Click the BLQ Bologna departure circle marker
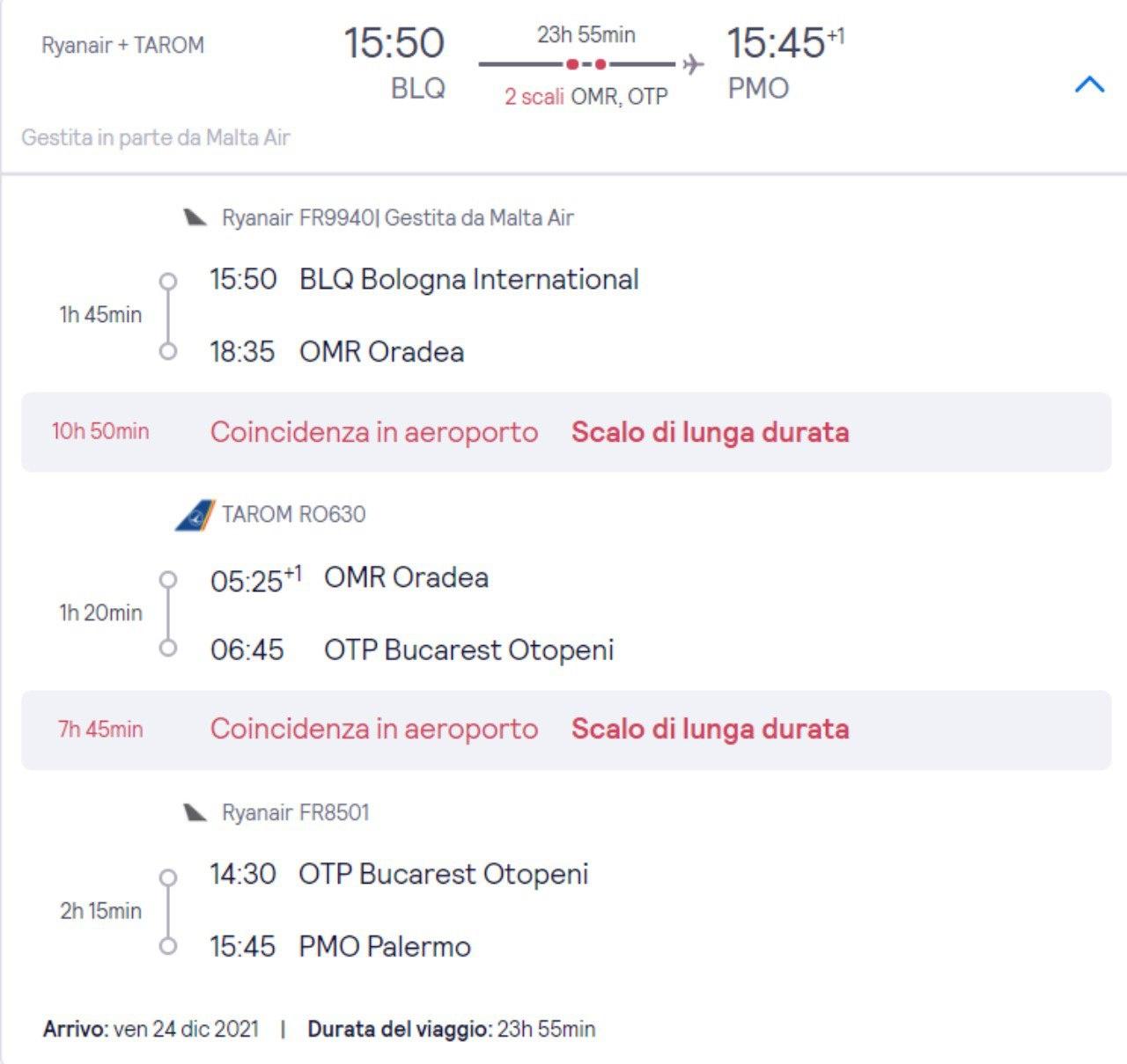The width and height of the screenshot is (1127, 1064). click(x=167, y=282)
